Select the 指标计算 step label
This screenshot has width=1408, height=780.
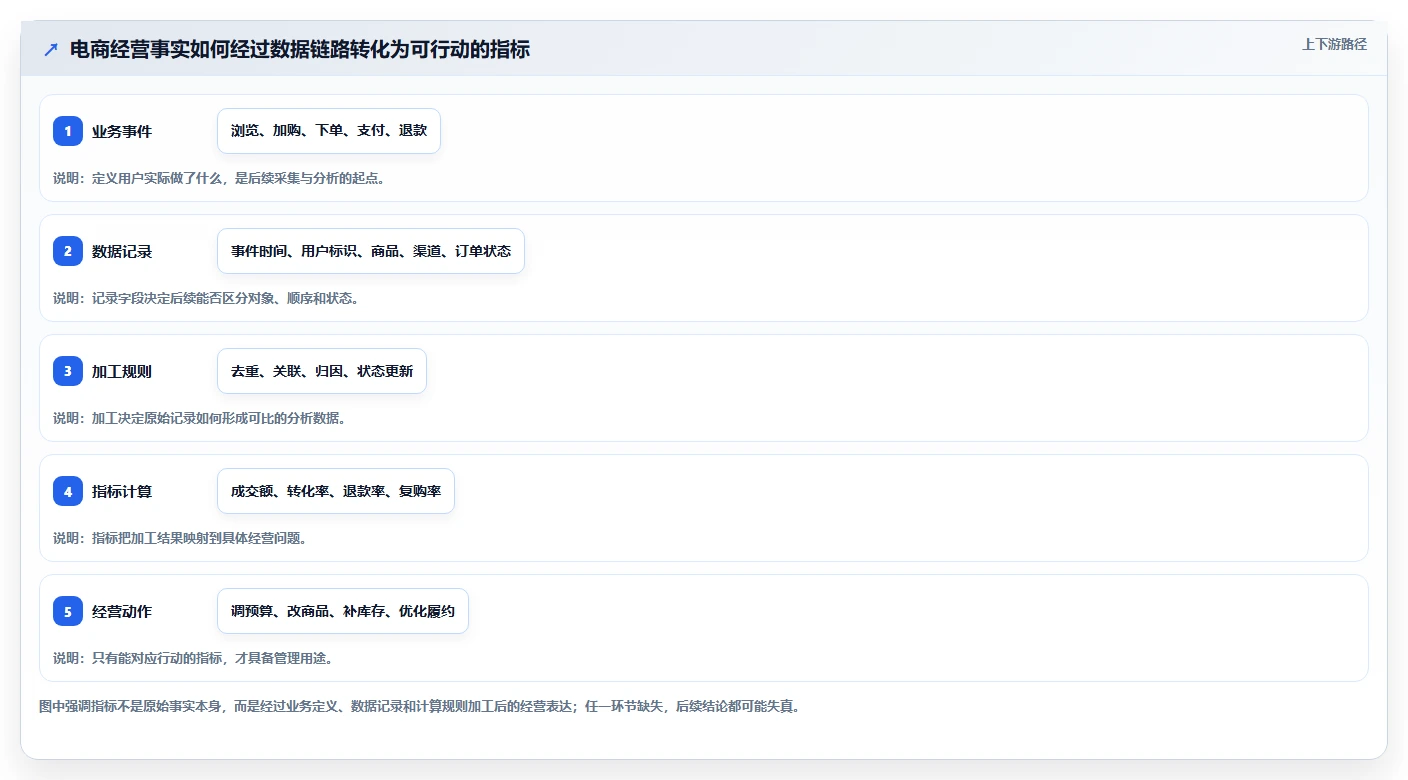pos(122,491)
